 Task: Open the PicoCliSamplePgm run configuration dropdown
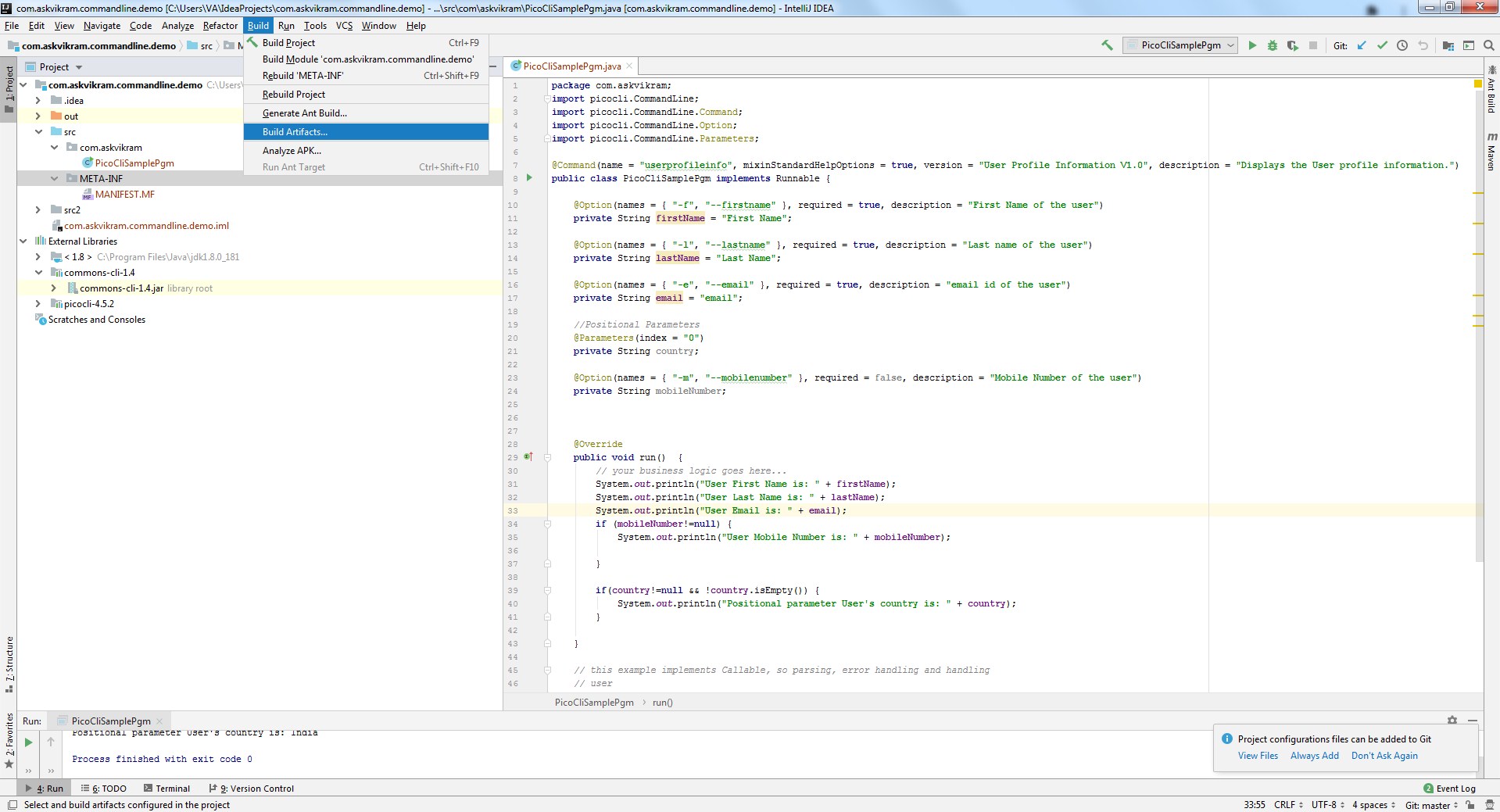coord(1180,45)
